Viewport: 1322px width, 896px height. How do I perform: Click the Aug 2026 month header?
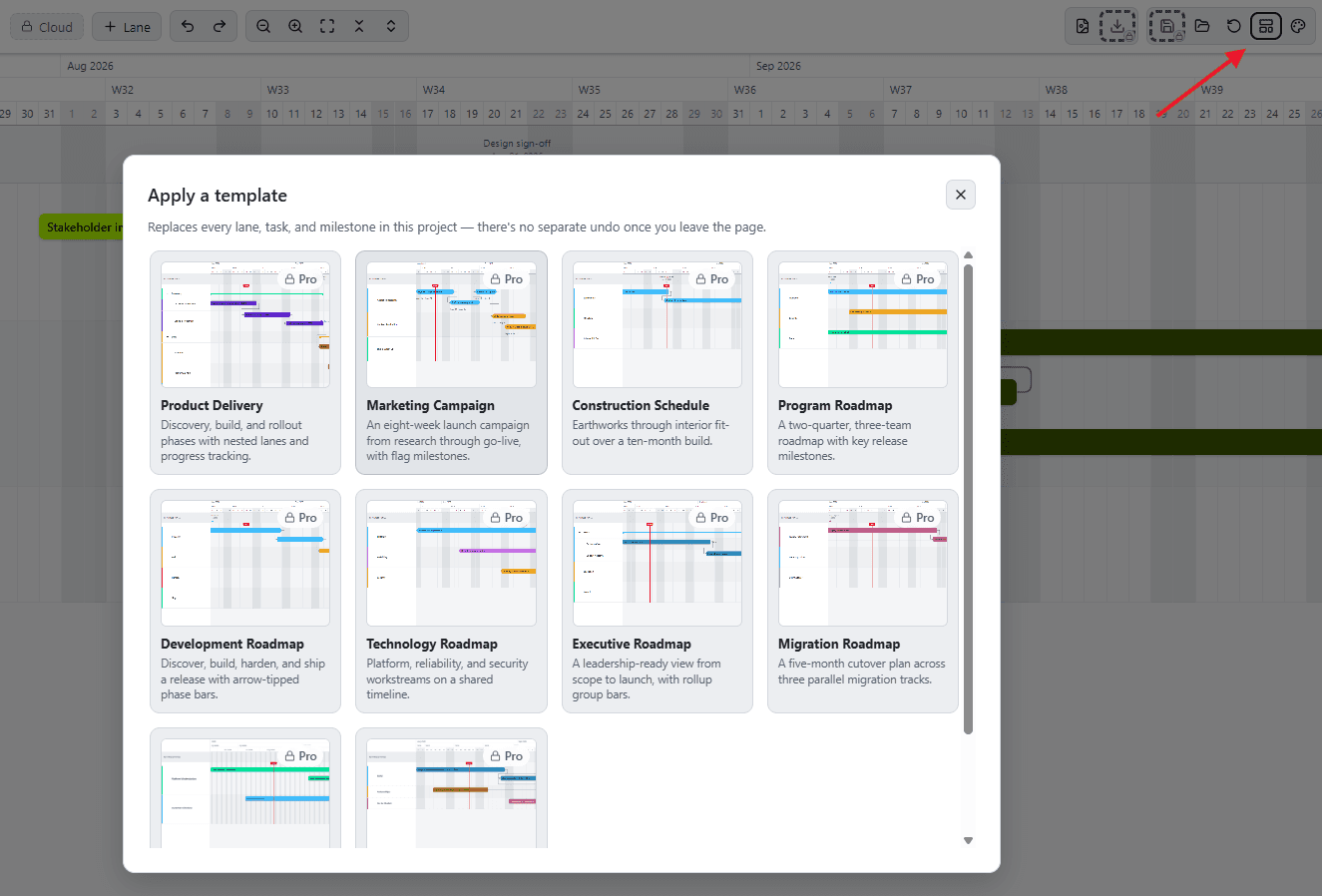(90, 66)
